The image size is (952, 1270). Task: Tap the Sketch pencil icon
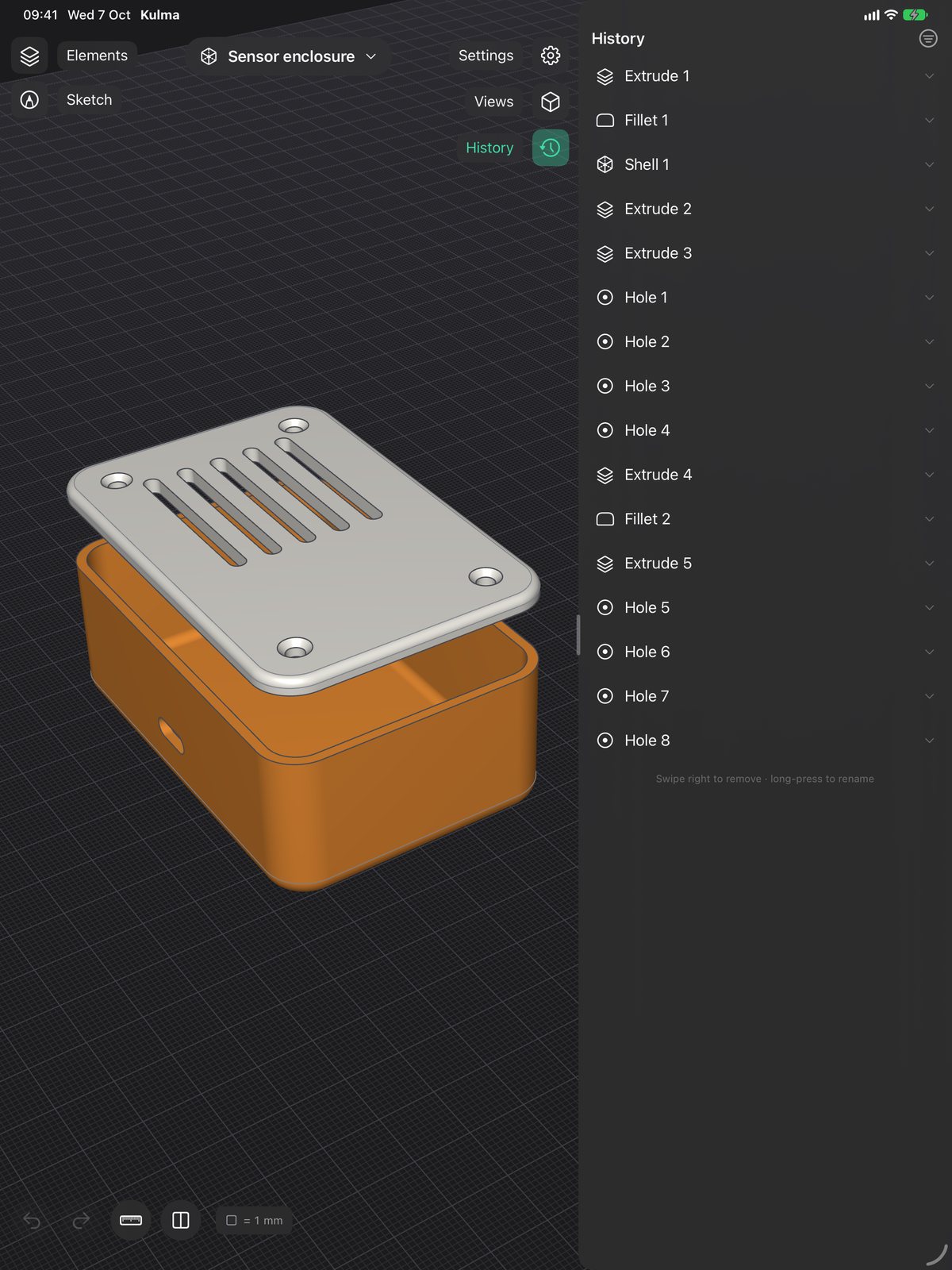29,100
